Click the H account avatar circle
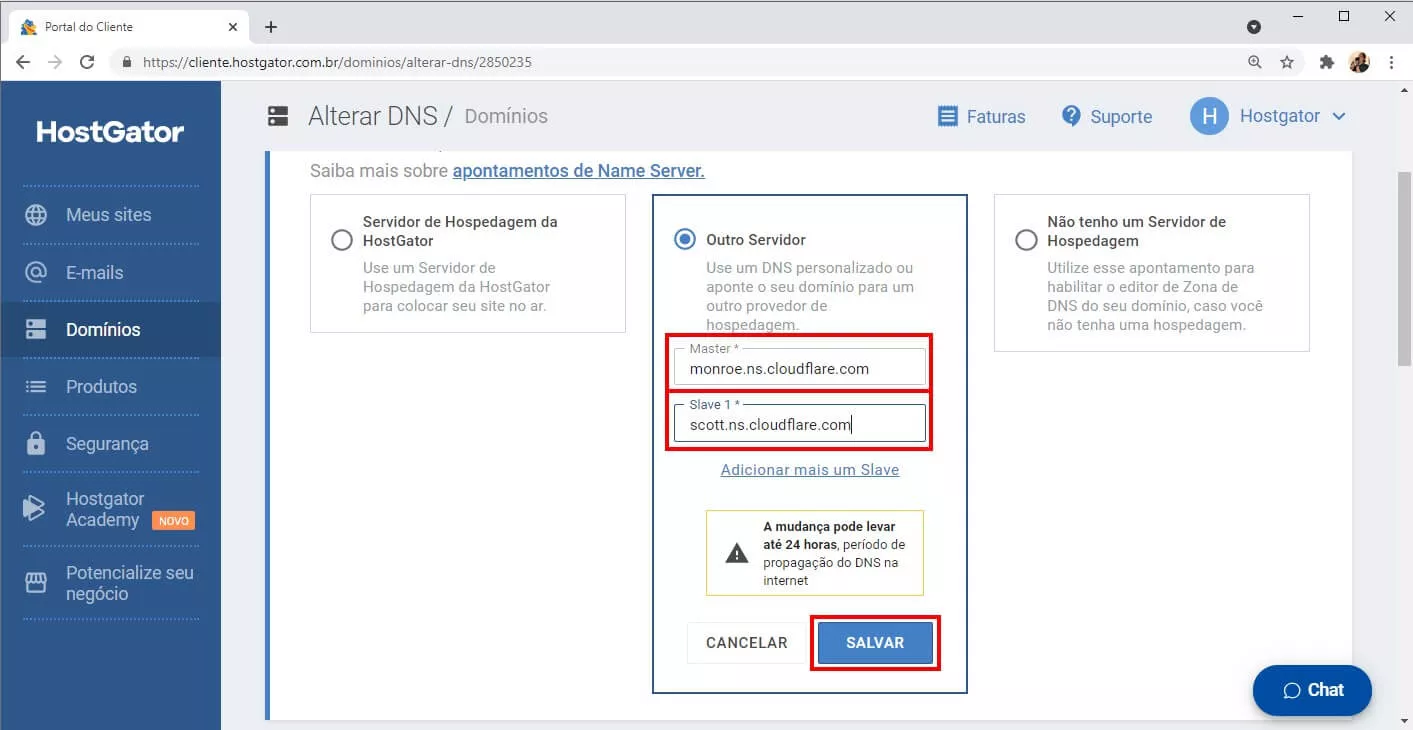Viewport: 1413px width, 730px height. (1209, 116)
